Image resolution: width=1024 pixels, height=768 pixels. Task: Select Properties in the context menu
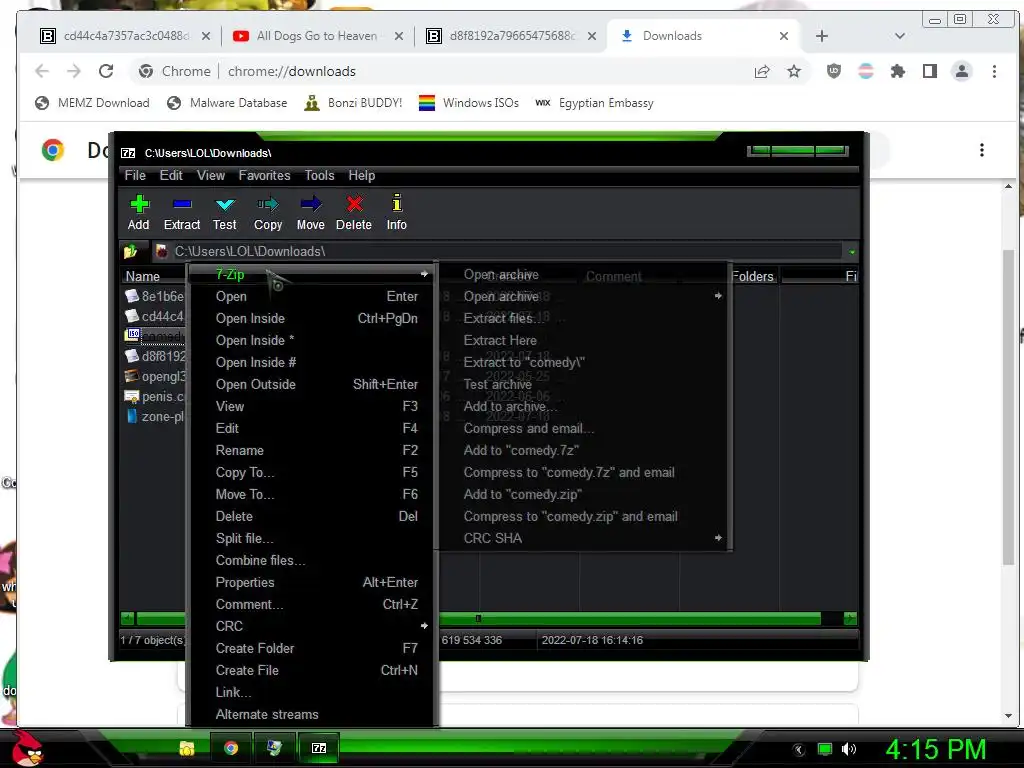pos(245,582)
